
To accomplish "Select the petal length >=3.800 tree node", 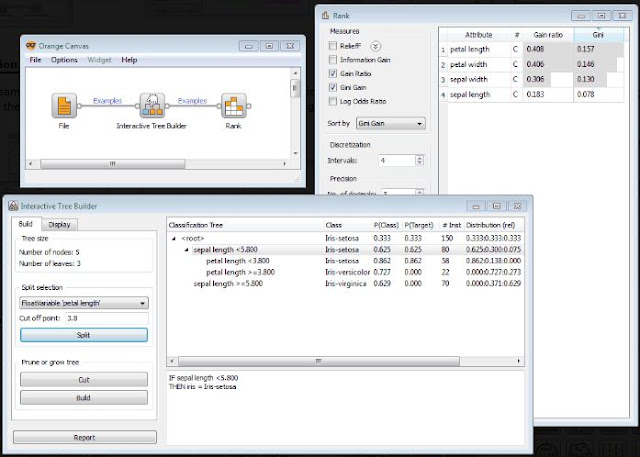I will tap(240, 272).
